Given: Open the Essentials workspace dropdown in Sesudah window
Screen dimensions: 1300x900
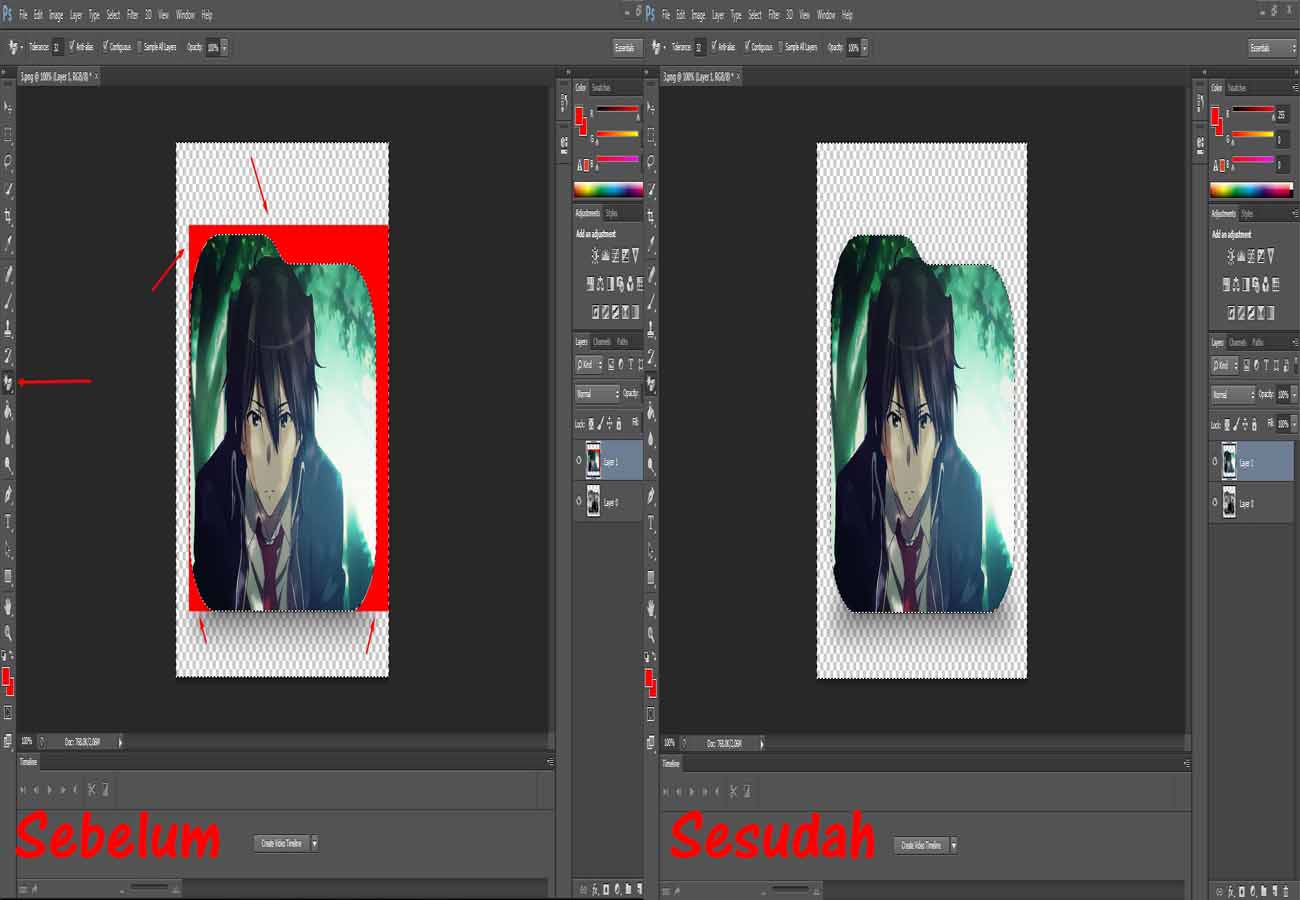Looking at the screenshot, I should coord(1272,47).
